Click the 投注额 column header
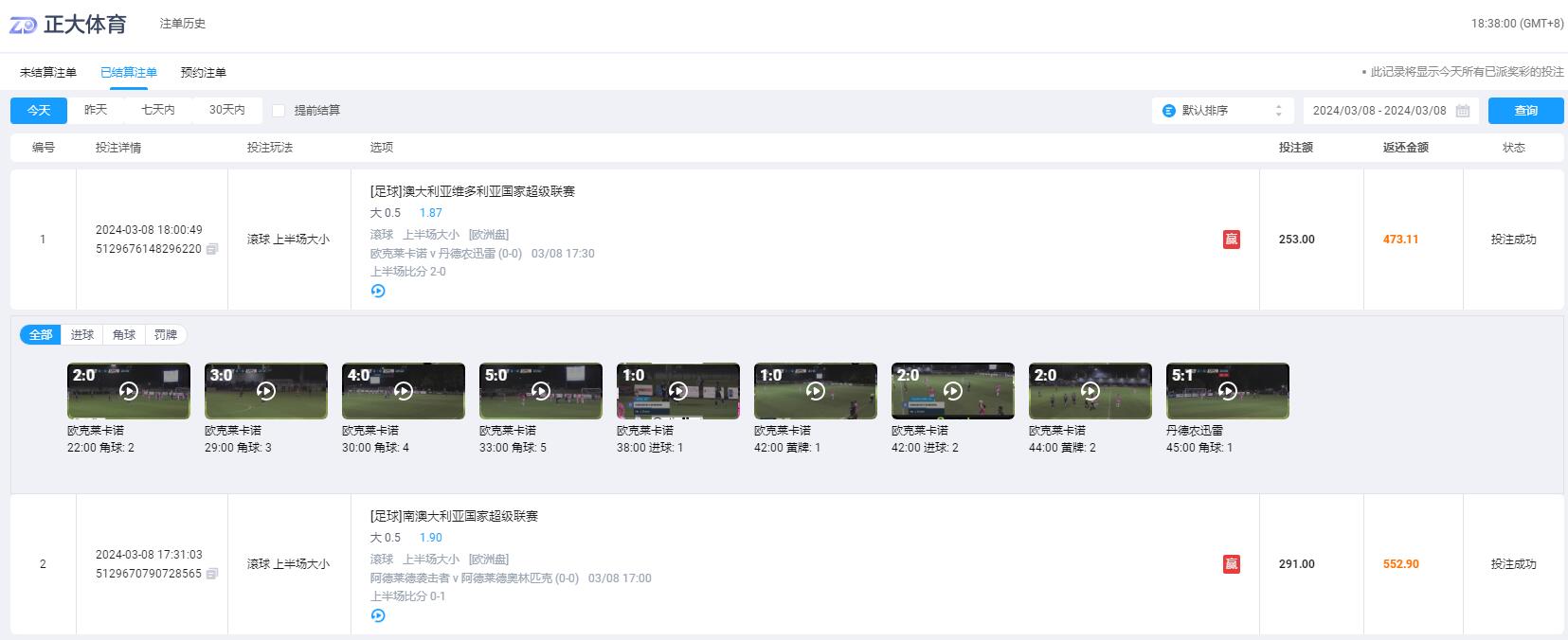This screenshot has height=640, width=1568. pyautogui.click(x=1295, y=148)
